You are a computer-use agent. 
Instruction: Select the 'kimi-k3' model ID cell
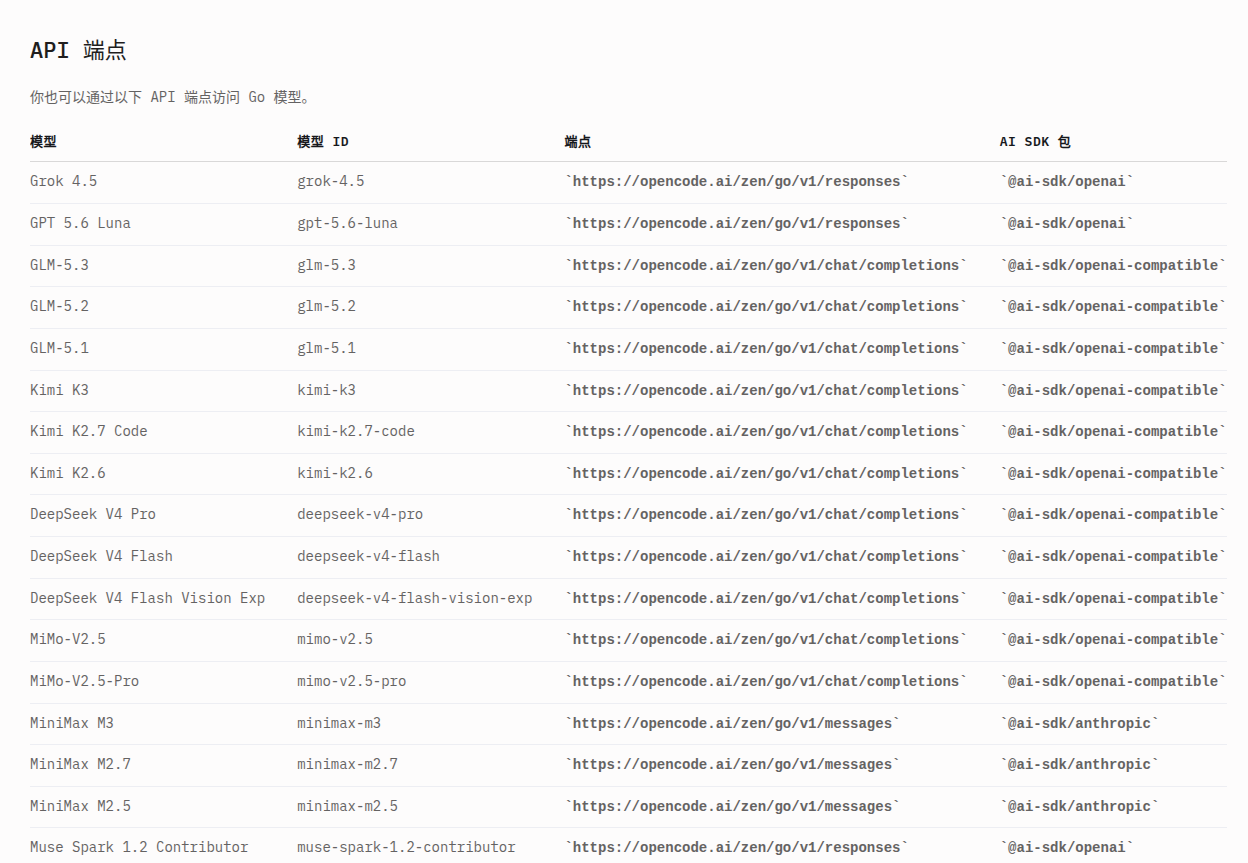pos(326,390)
